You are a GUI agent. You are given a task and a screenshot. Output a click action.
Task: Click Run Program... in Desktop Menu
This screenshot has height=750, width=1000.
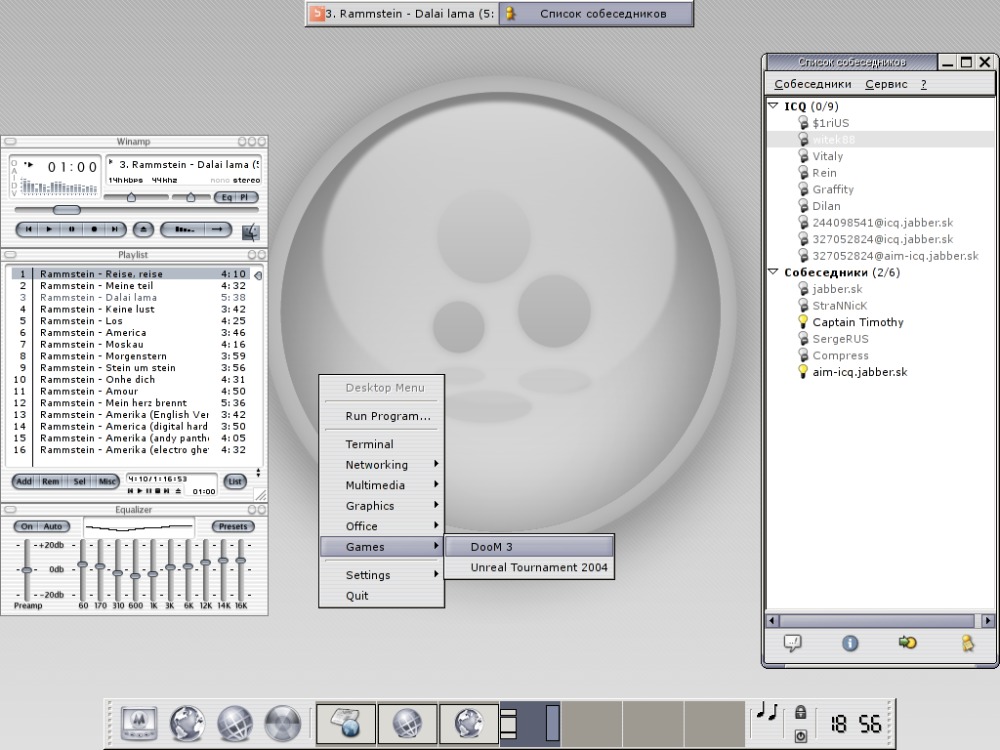[381, 416]
